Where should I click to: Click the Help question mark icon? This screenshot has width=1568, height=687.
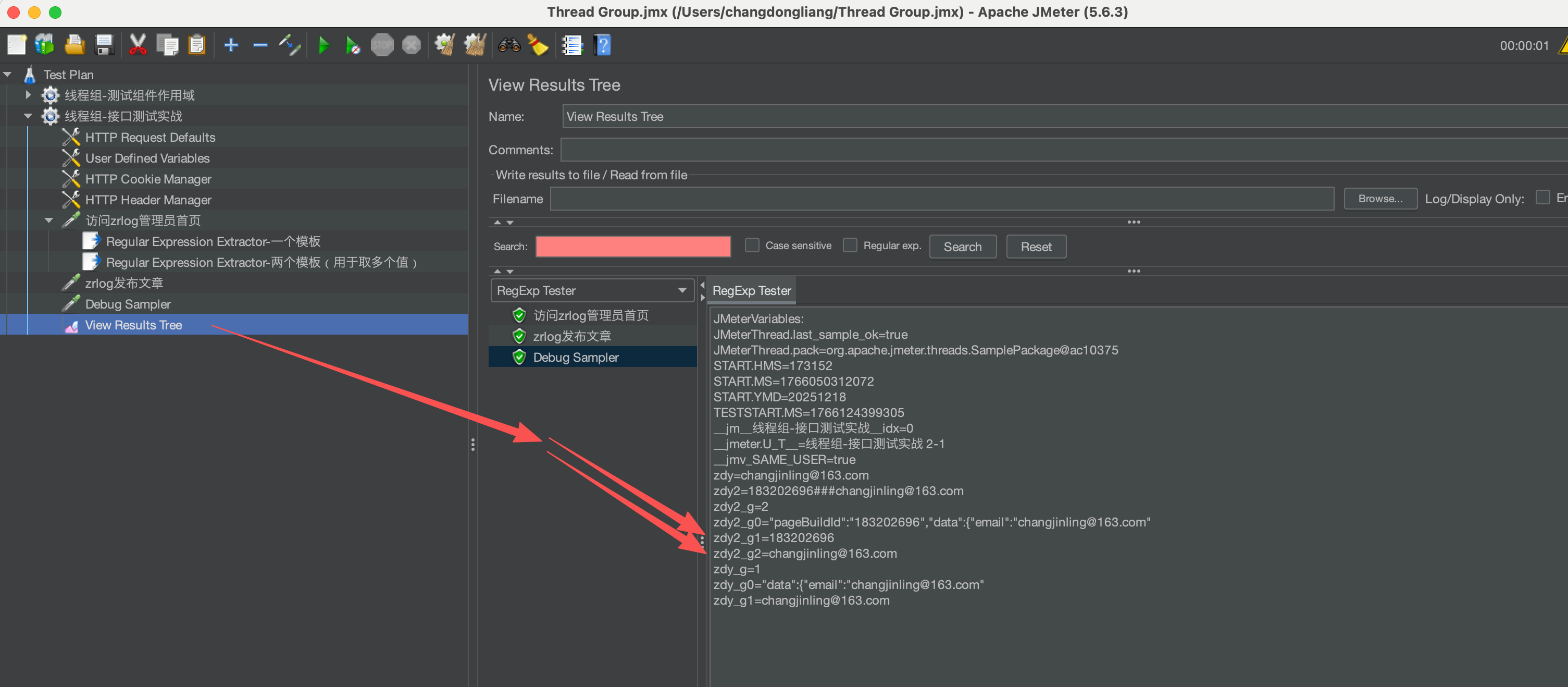602,45
